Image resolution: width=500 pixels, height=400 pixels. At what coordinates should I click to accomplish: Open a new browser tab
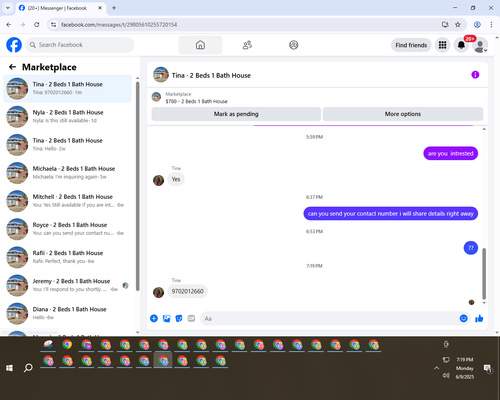(x=114, y=8)
